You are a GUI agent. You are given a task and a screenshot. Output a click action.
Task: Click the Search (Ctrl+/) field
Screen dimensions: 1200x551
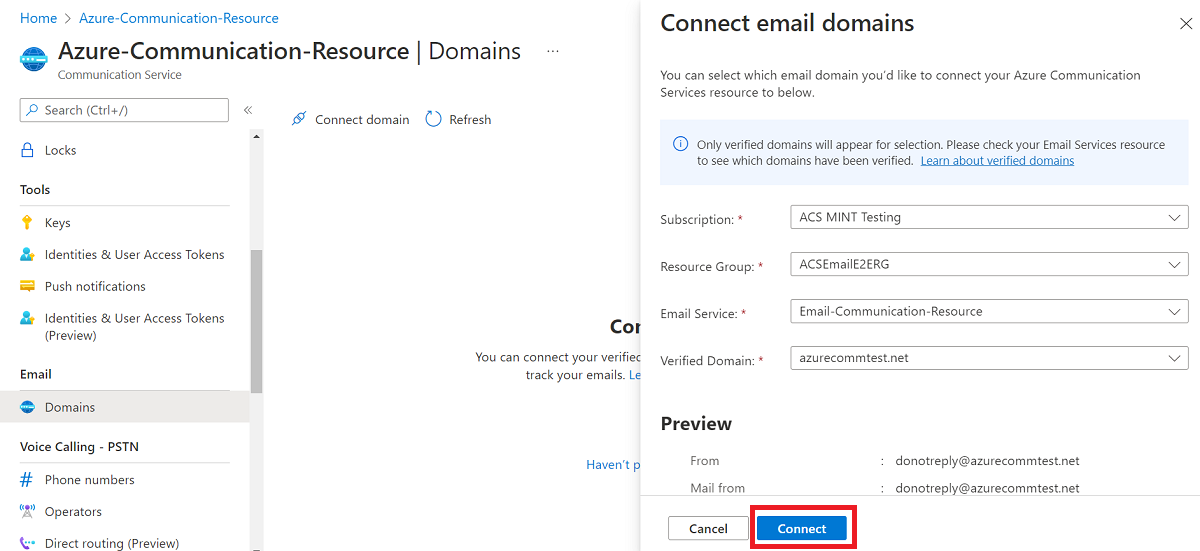click(124, 110)
